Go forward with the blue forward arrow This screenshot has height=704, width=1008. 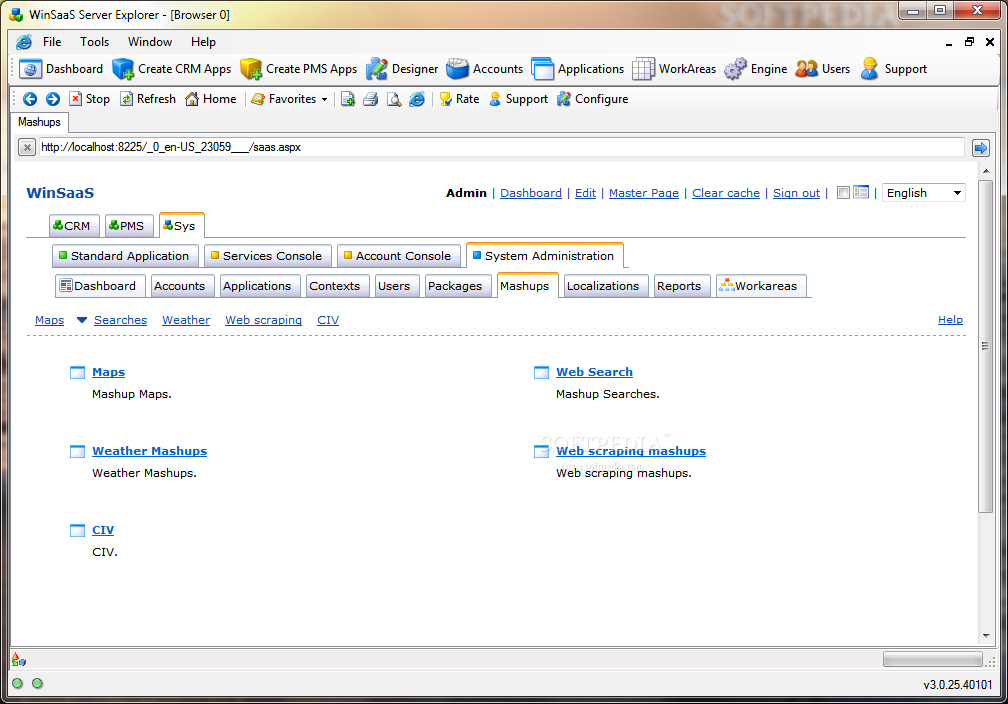click(x=53, y=99)
